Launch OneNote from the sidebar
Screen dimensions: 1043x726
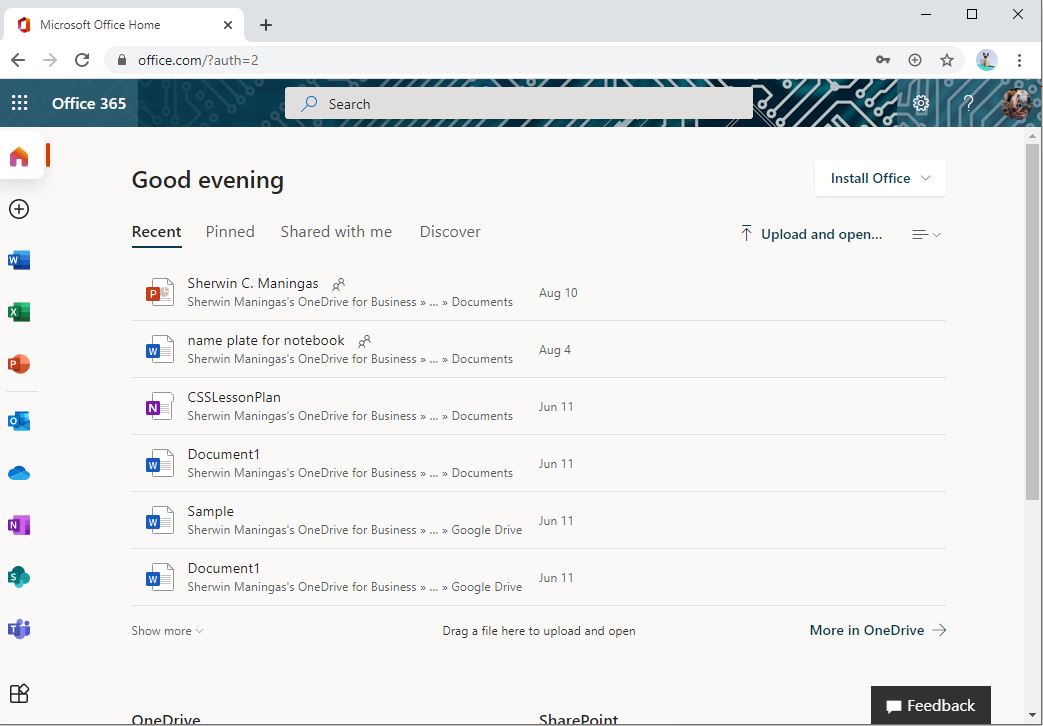coord(19,525)
